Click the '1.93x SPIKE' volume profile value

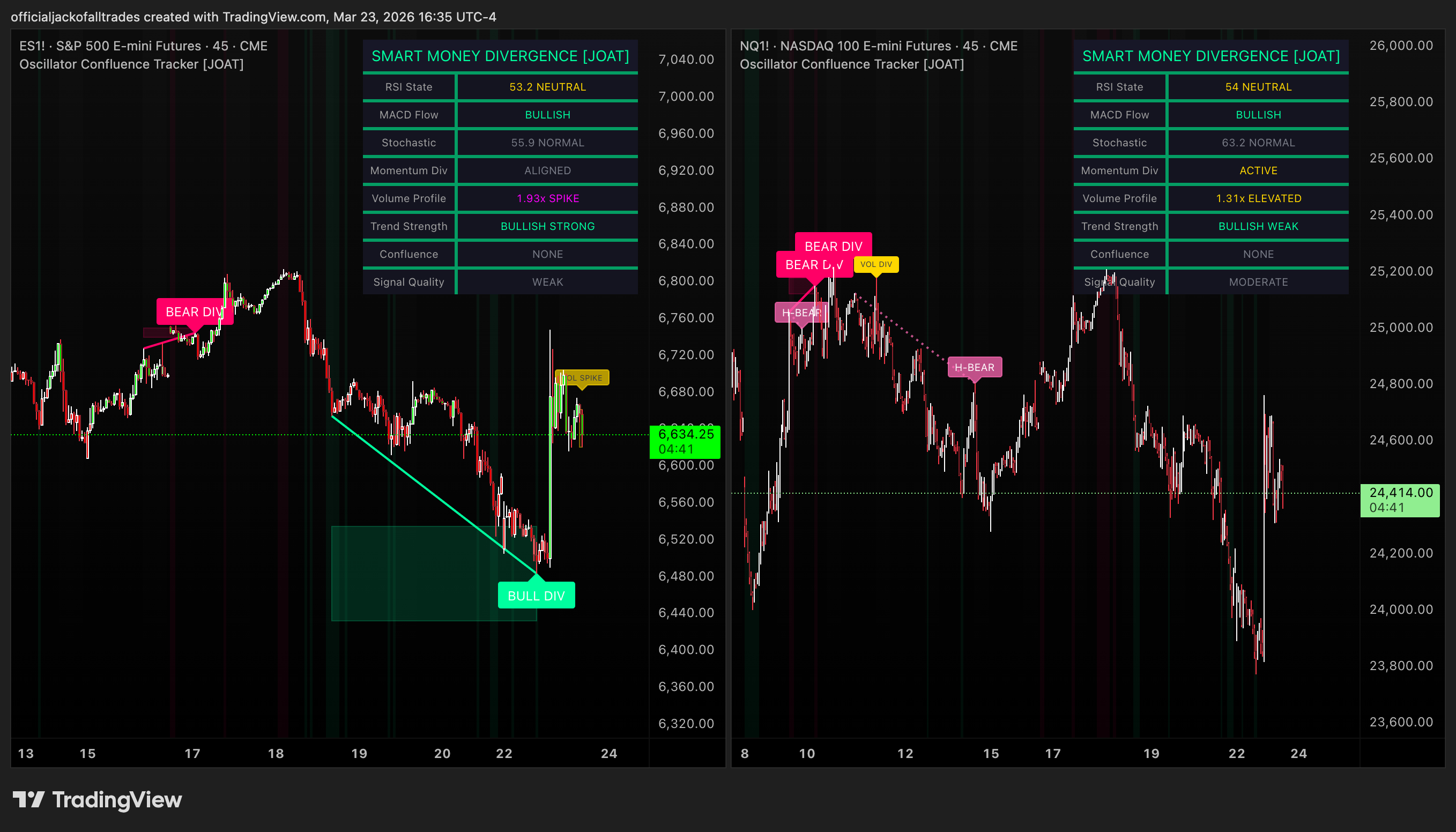point(547,198)
